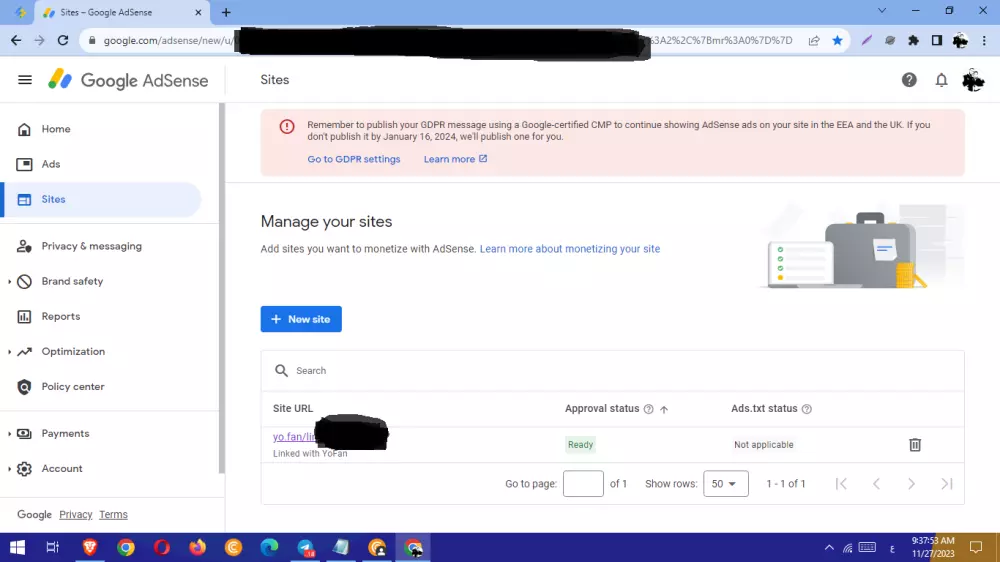Click the Brand safety blocked-circle icon

24,281
